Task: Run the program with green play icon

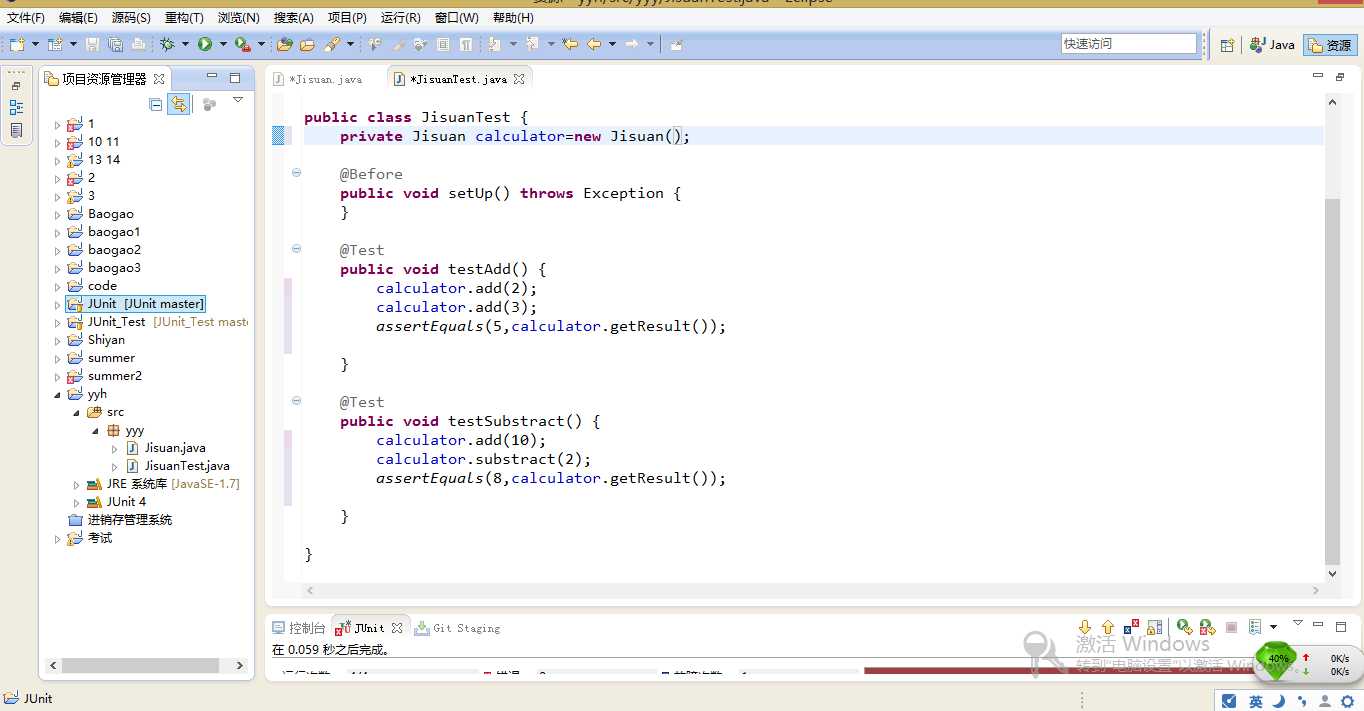Action: pos(204,44)
